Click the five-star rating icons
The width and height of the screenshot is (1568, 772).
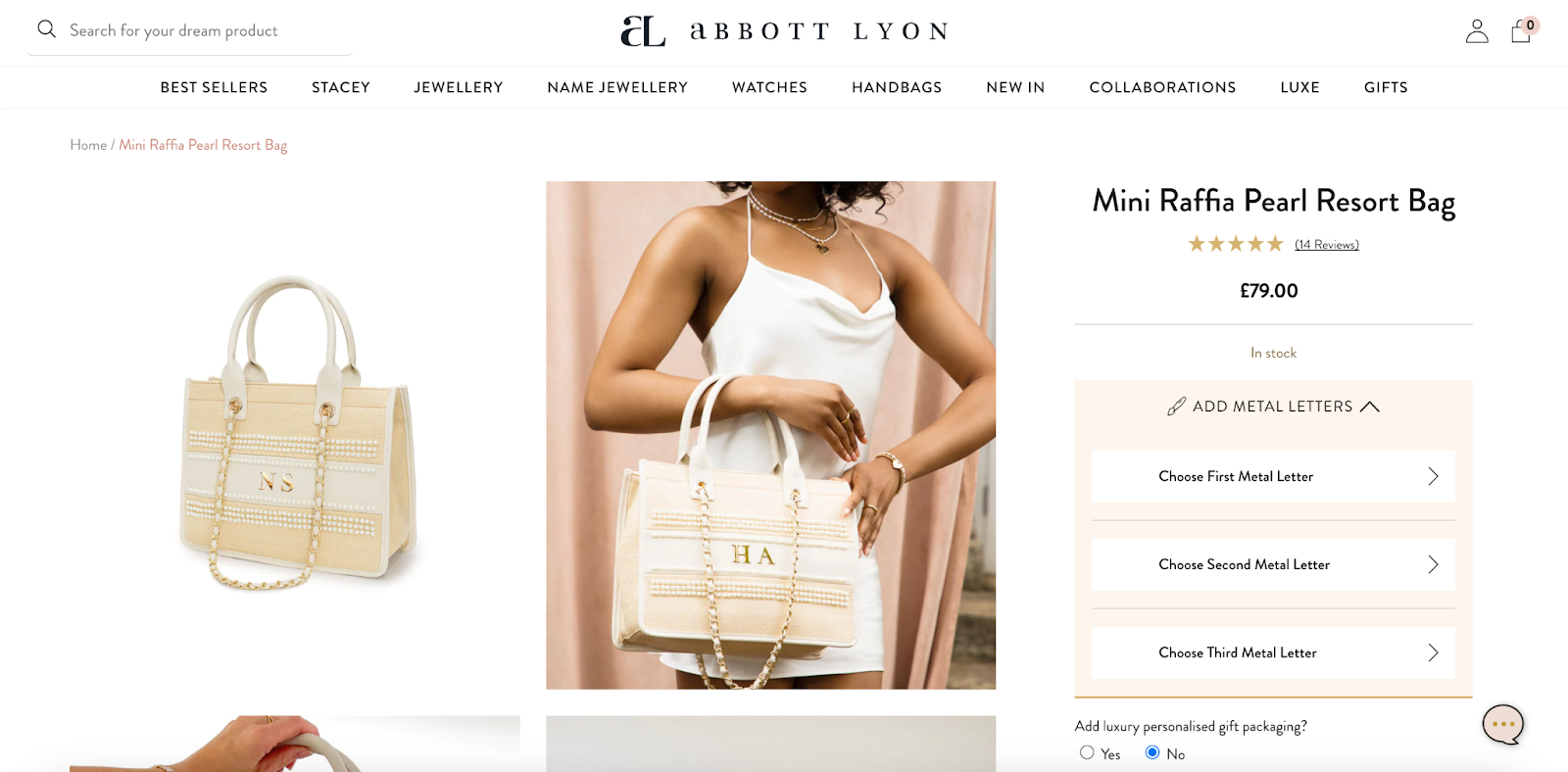coord(1236,244)
